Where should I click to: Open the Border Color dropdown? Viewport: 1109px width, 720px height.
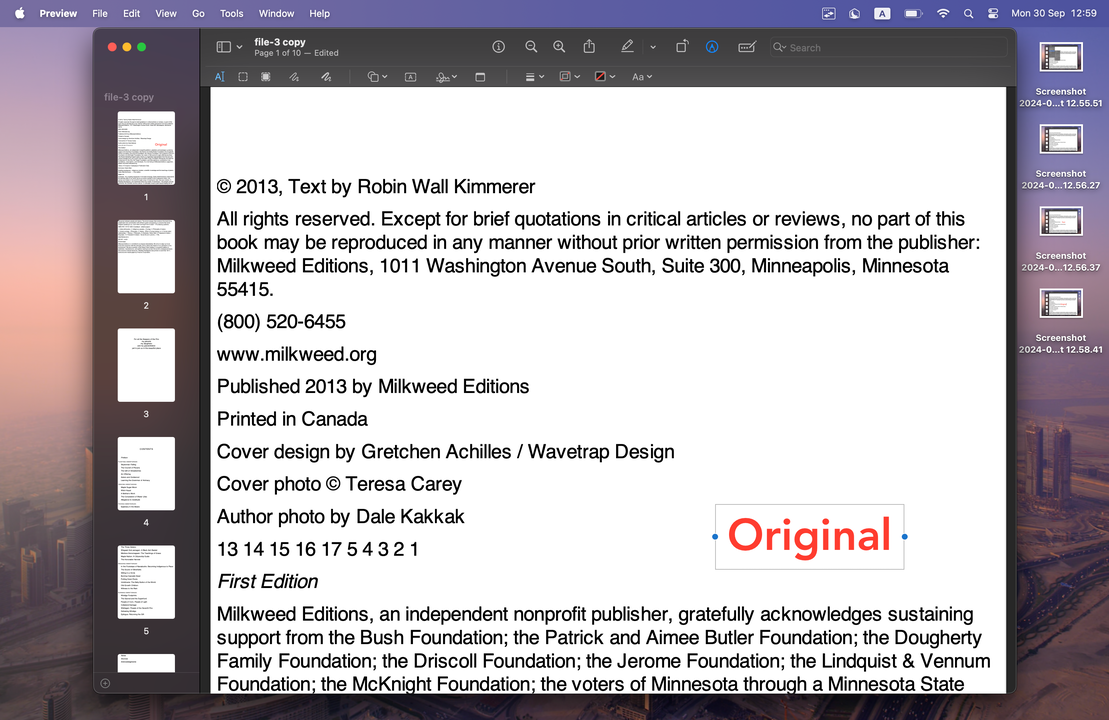(x=568, y=76)
